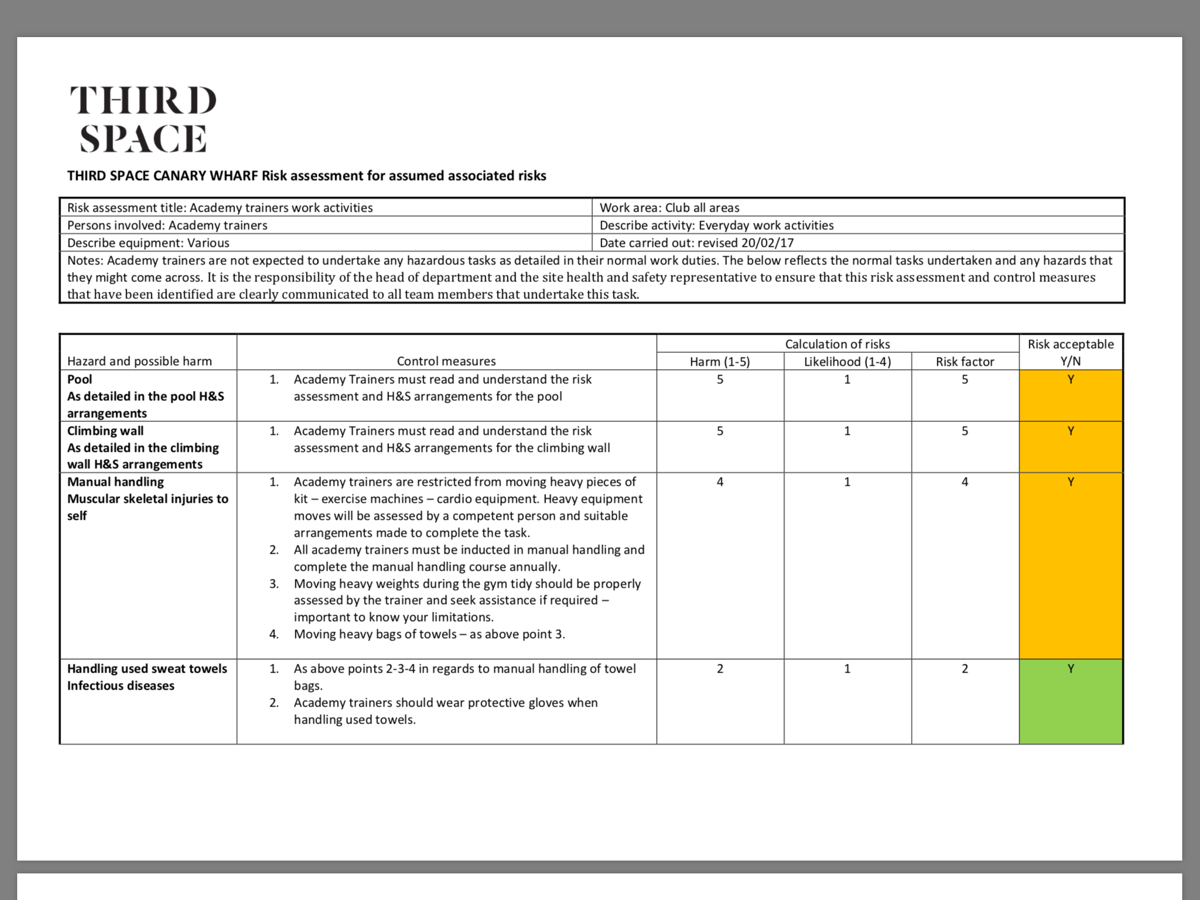Image resolution: width=1200 pixels, height=900 pixels.
Task: Select the 'Calculation of risks' column header
Action: coord(837,343)
